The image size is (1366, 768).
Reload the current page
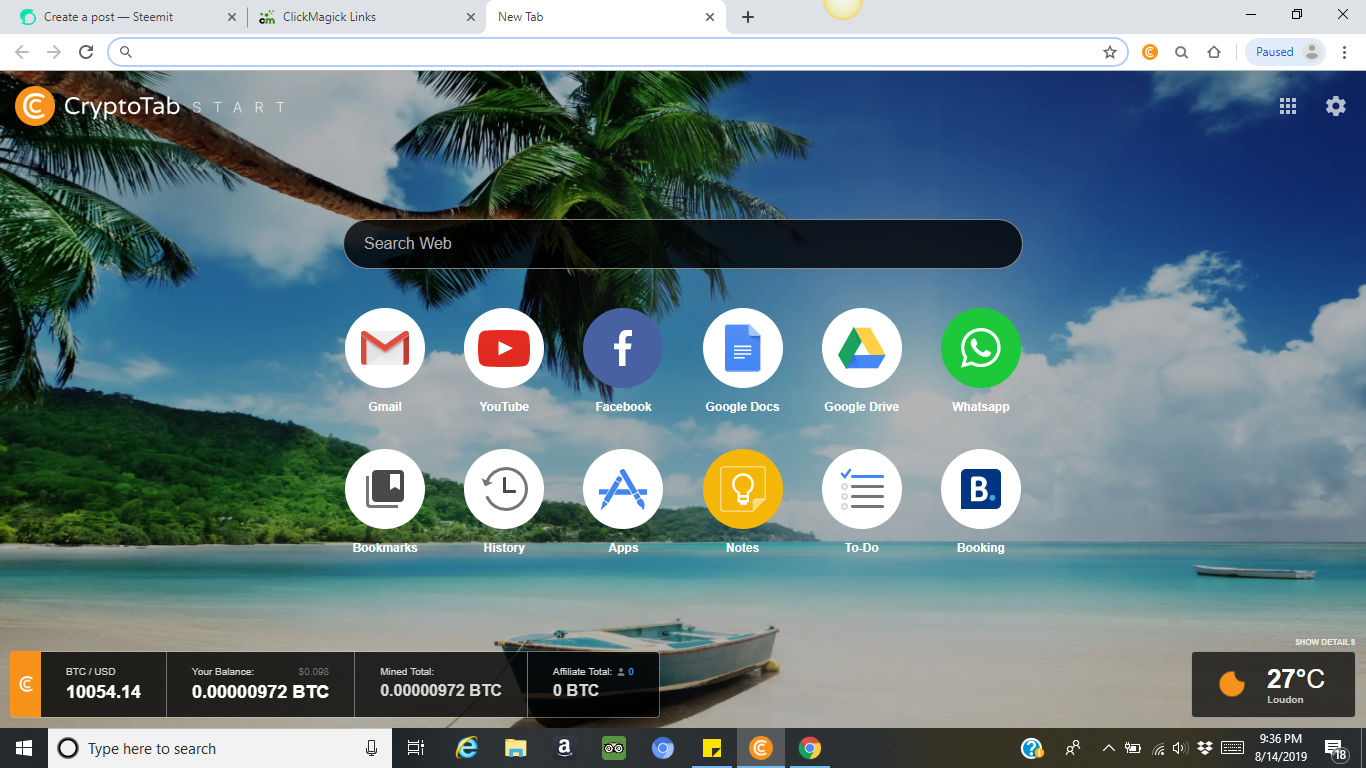point(86,52)
